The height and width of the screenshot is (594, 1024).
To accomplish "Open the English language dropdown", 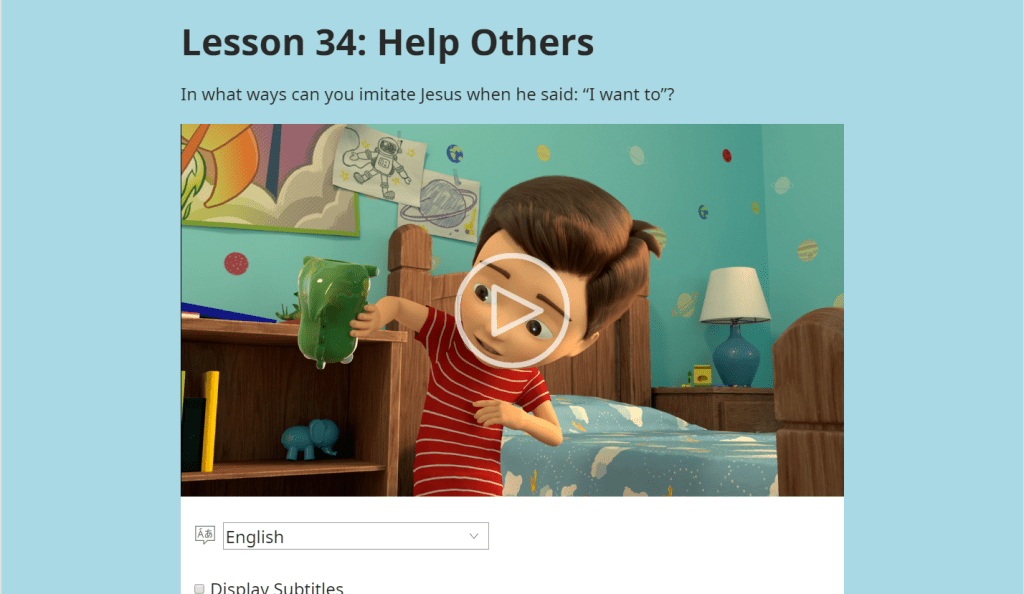I will tap(355, 536).
